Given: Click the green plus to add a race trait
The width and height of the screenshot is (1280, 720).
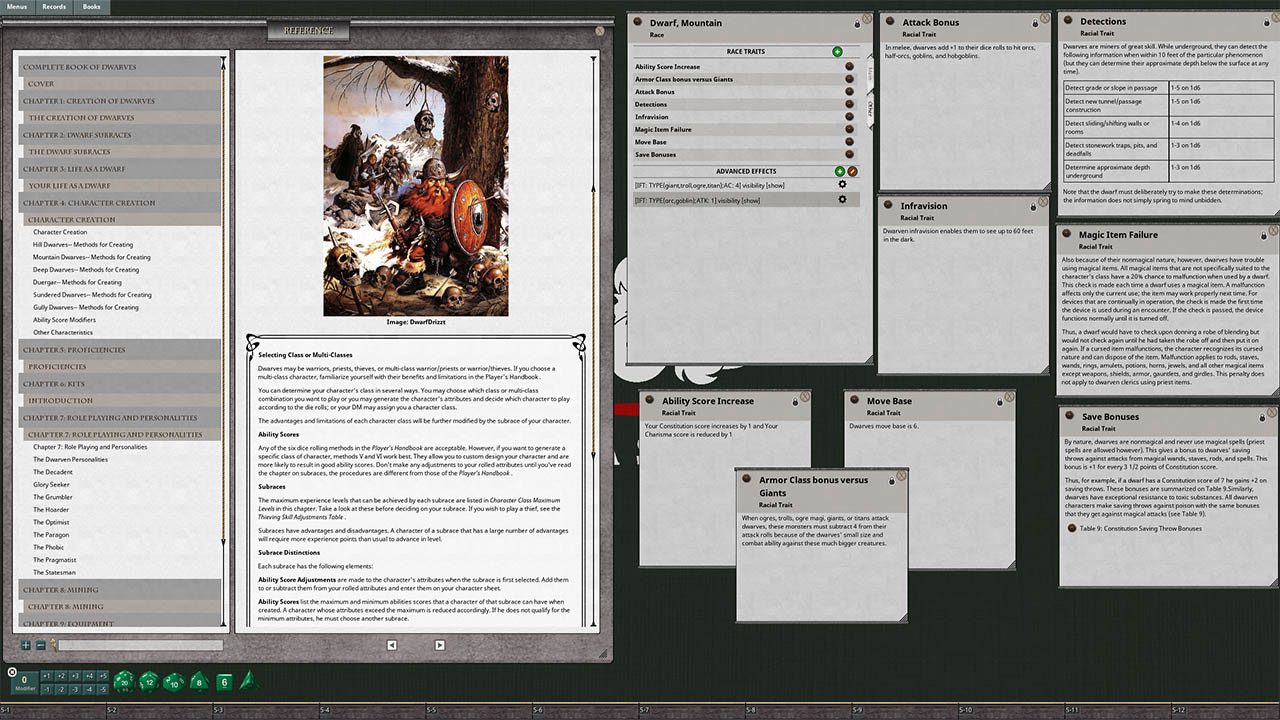Looking at the screenshot, I should [837, 51].
